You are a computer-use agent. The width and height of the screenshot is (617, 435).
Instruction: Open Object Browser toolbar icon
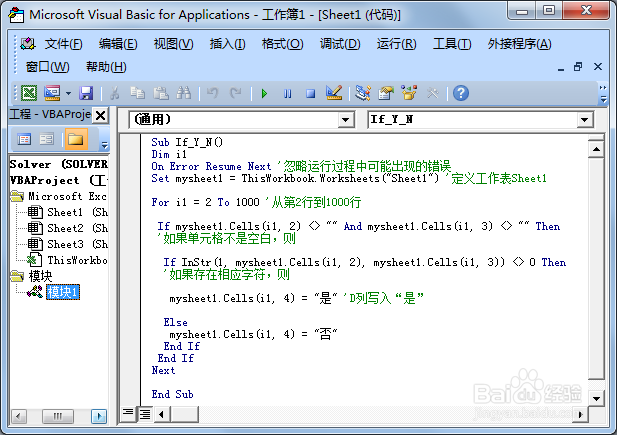[409, 93]
